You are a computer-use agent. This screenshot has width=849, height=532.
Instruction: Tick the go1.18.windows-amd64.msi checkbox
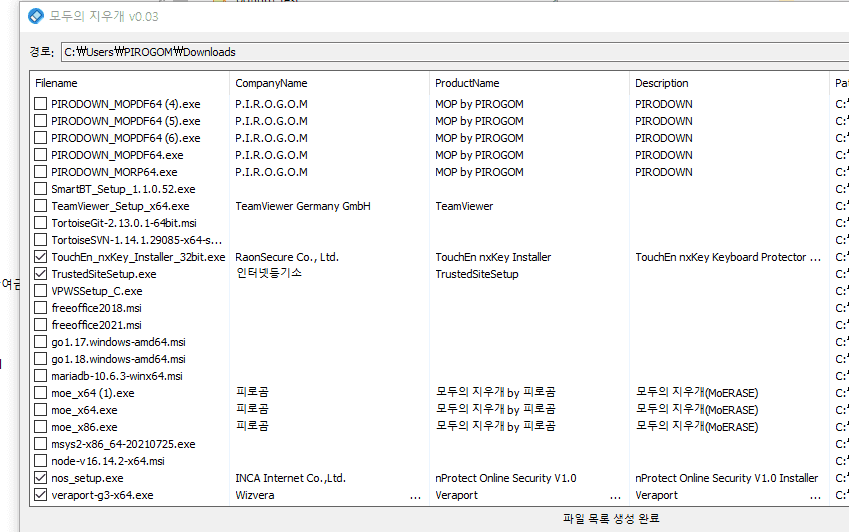pos(41,358)
